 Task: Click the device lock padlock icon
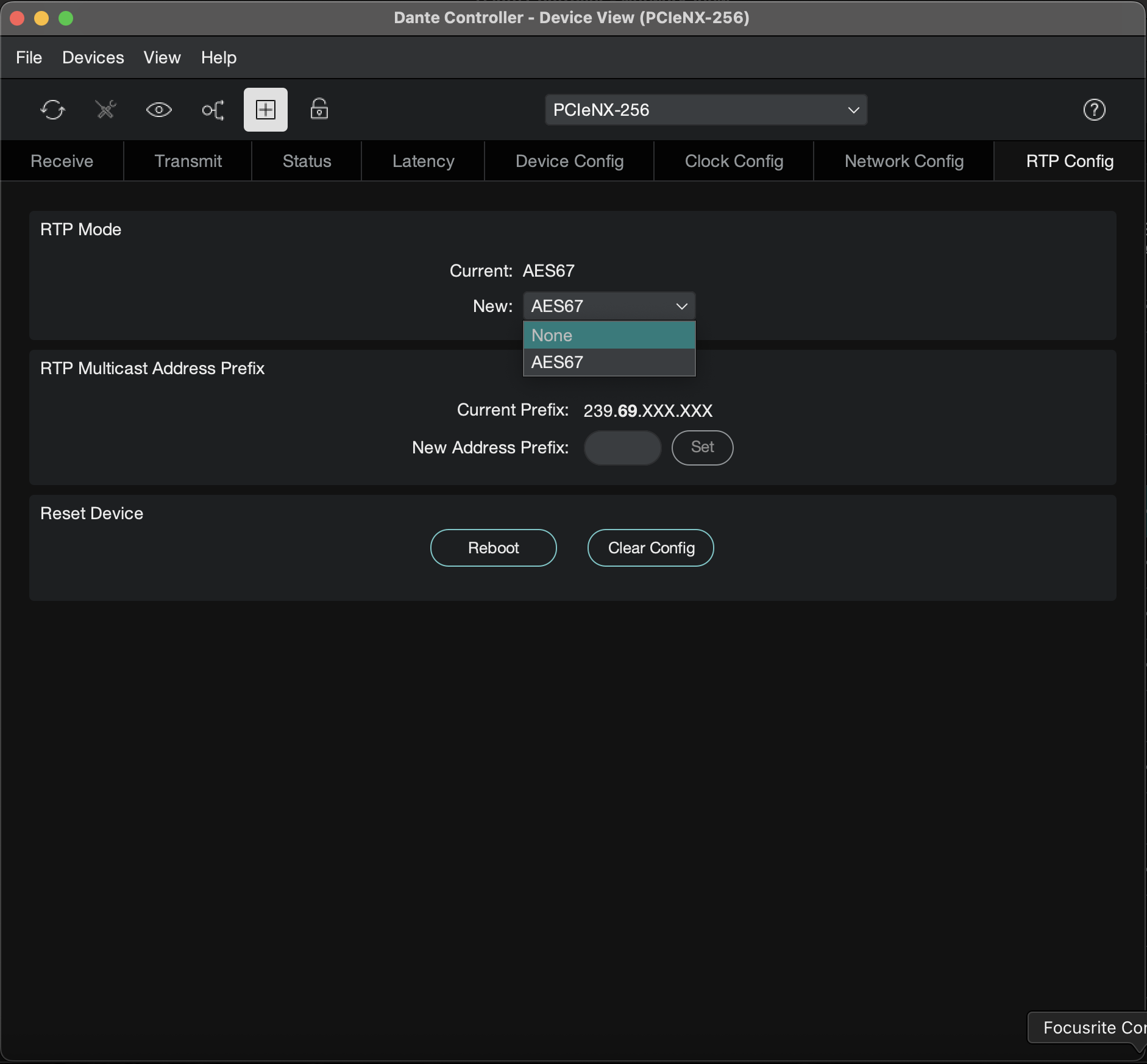pyautogui.click(x=319, y=109)
